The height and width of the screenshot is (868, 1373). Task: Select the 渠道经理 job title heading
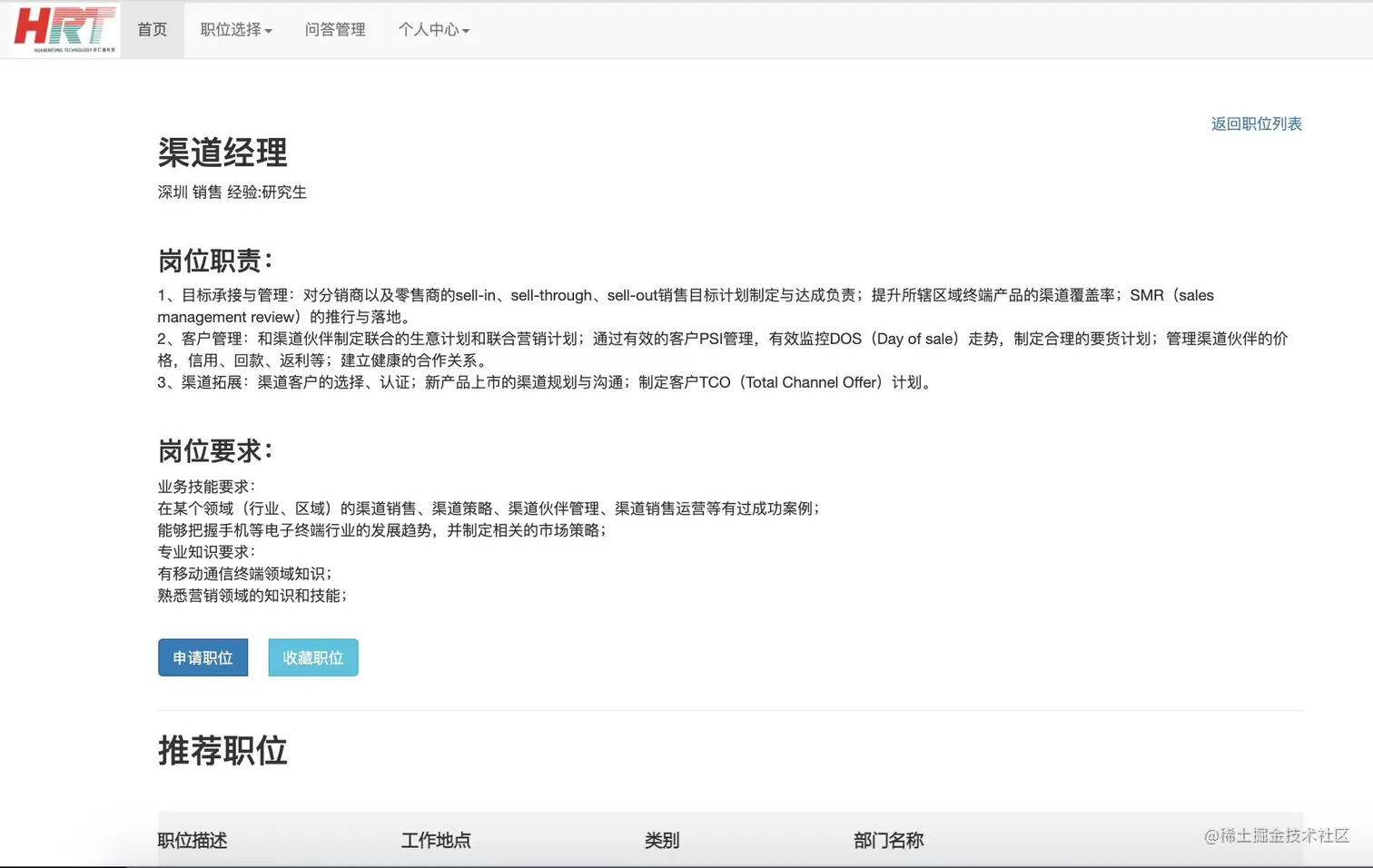point(222,152)
